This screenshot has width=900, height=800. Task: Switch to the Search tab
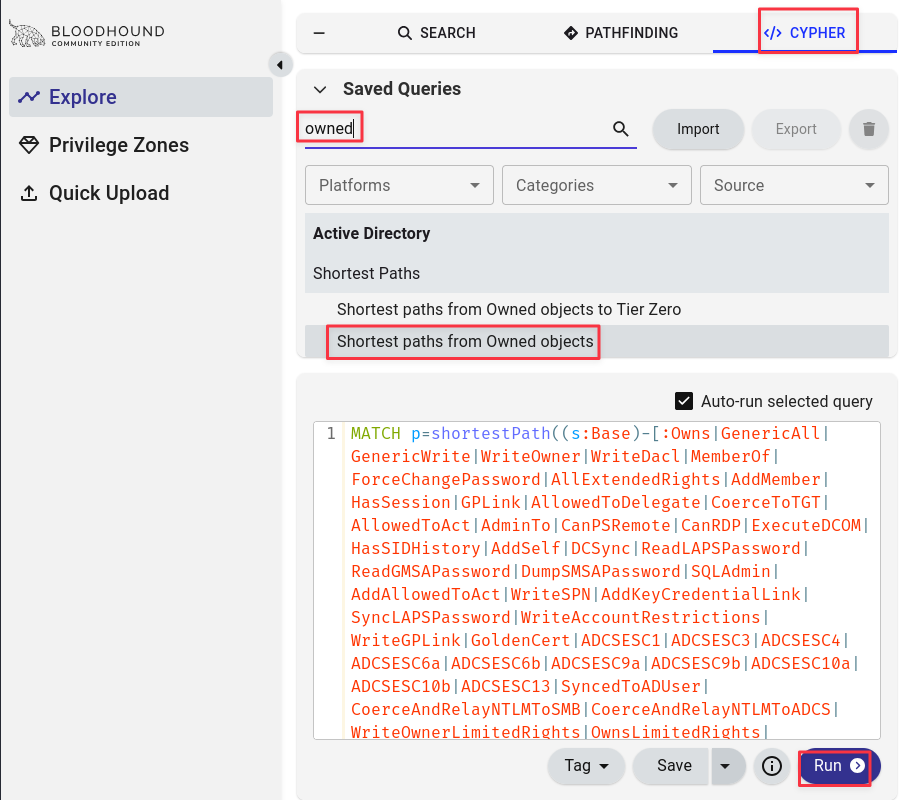coord(436,33)
